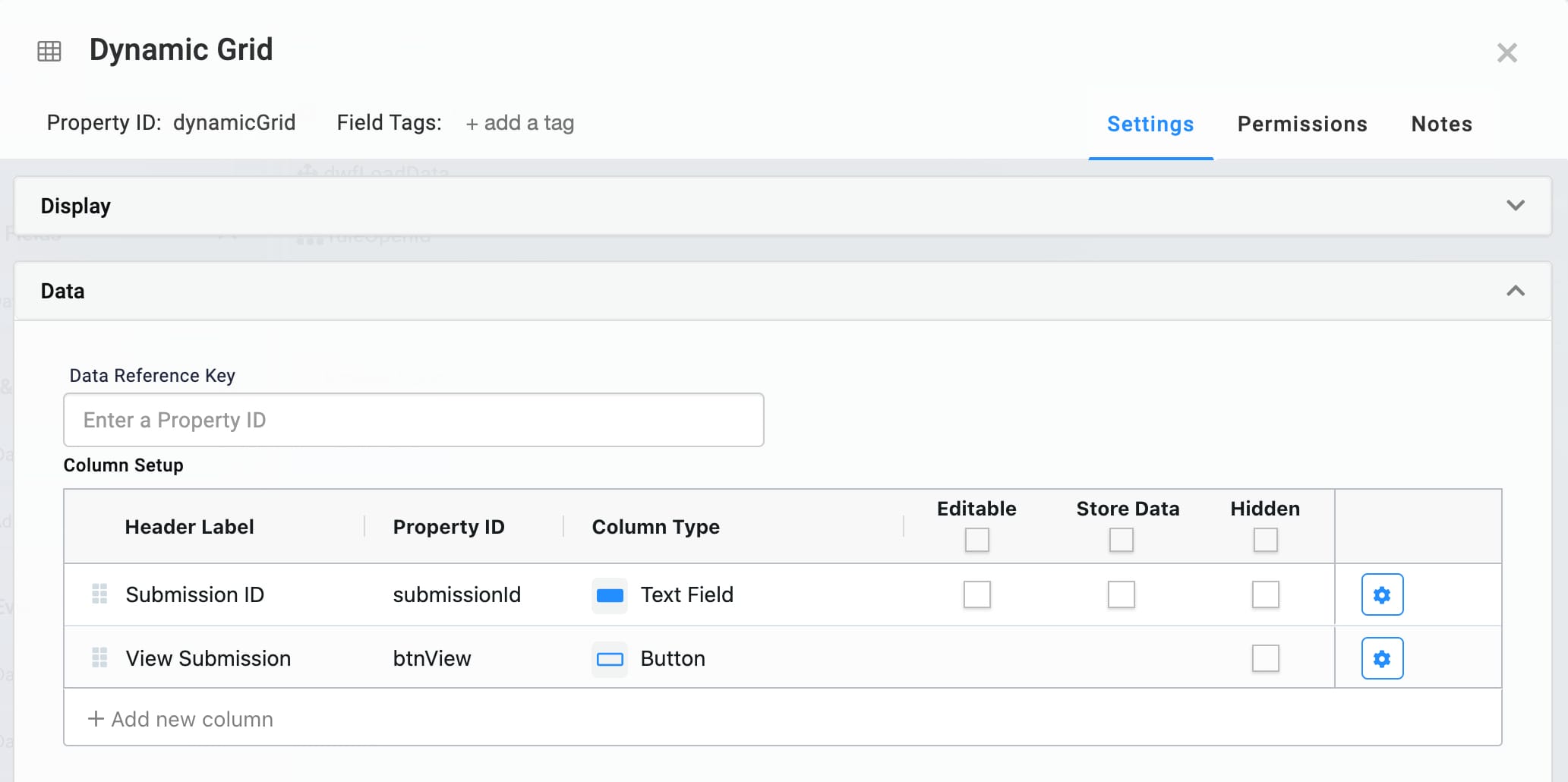Check Hidden for View Submission row
Screen dimensions: 1568x782
point(1265,658)
